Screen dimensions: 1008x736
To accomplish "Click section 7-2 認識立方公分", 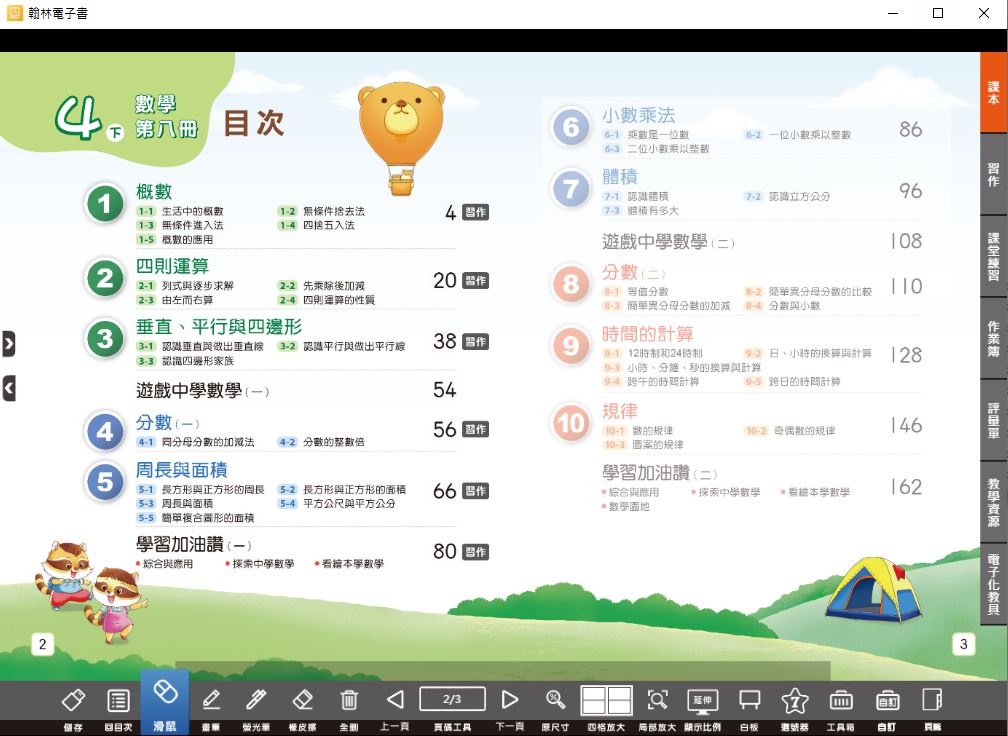I will coord(787,196).
